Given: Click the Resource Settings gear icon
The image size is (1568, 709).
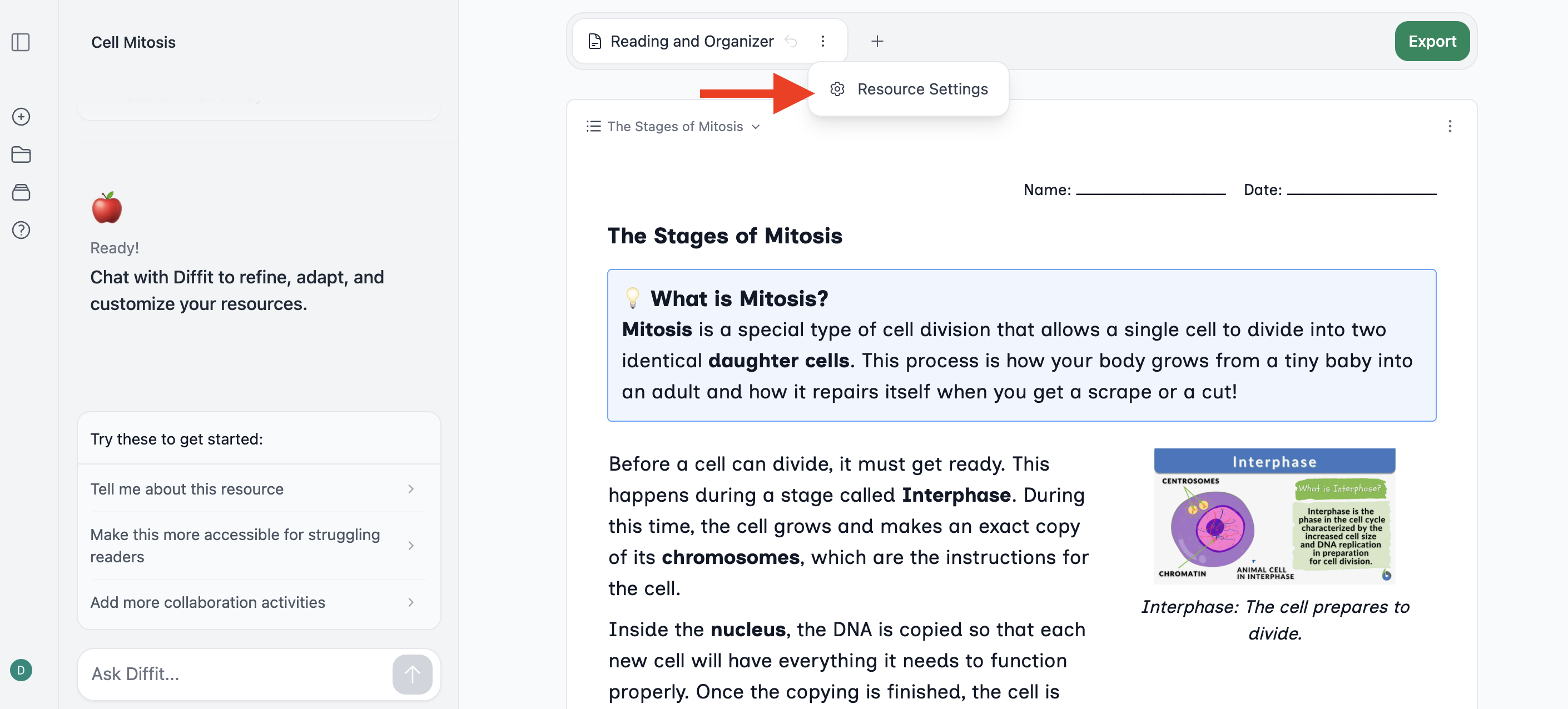Looking at the screenshot, I should (x=837, y=89).
